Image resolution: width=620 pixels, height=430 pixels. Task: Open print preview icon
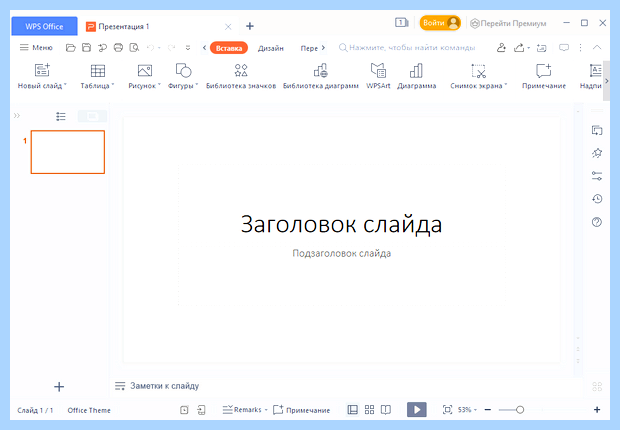pos(134,48)
